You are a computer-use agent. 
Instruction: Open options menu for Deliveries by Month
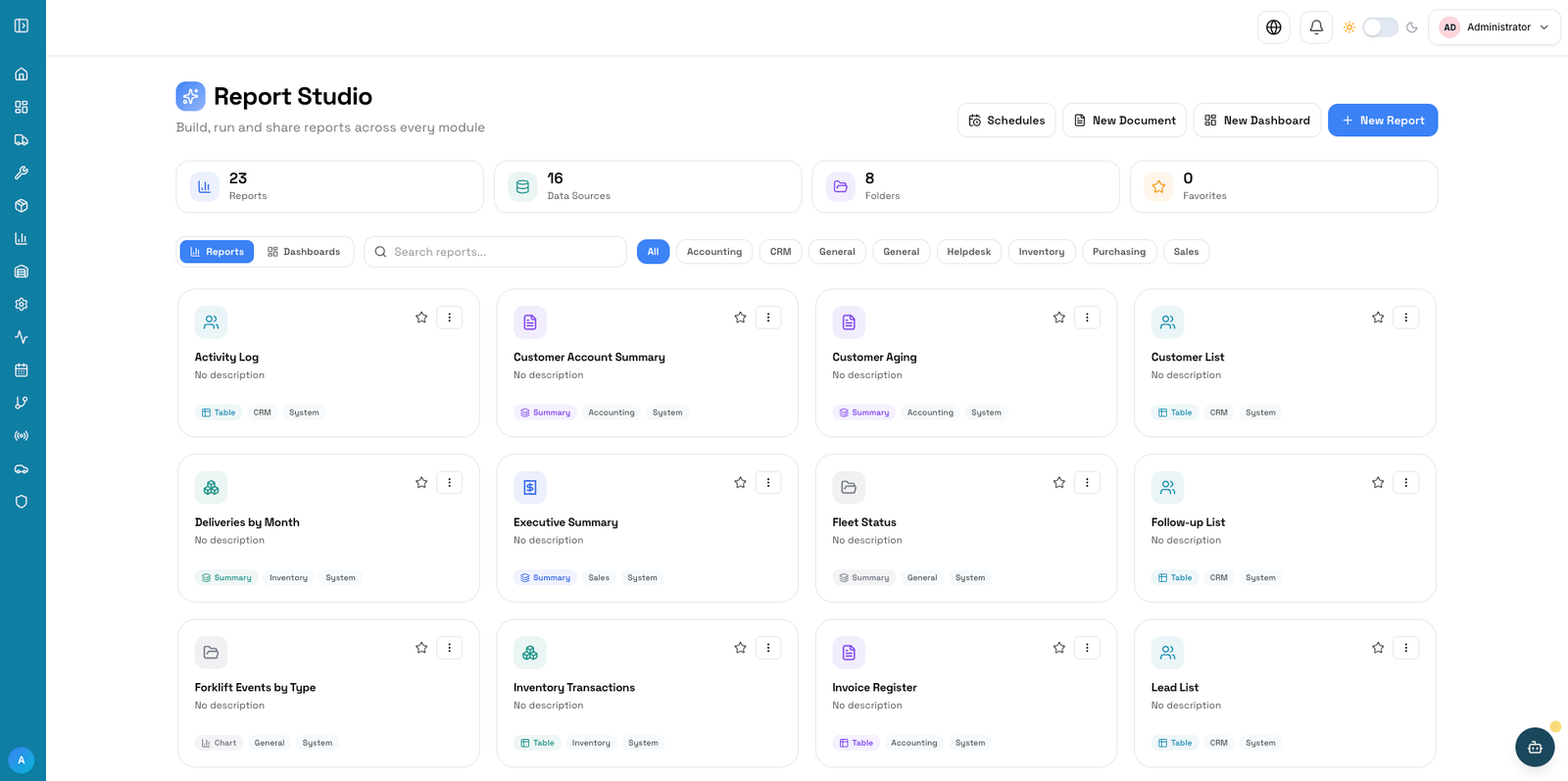coord(450,483)
